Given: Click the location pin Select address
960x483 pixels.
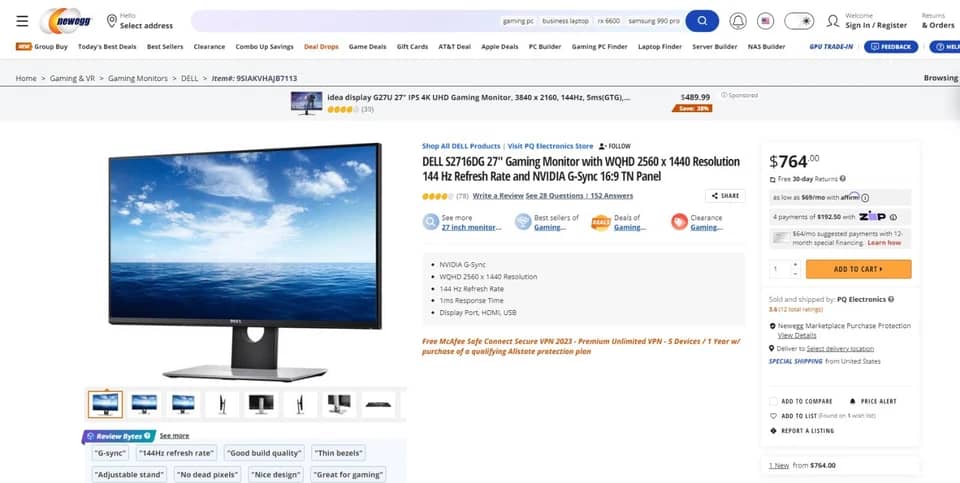Looking at the screenshot, I should [x=140, y=21].
